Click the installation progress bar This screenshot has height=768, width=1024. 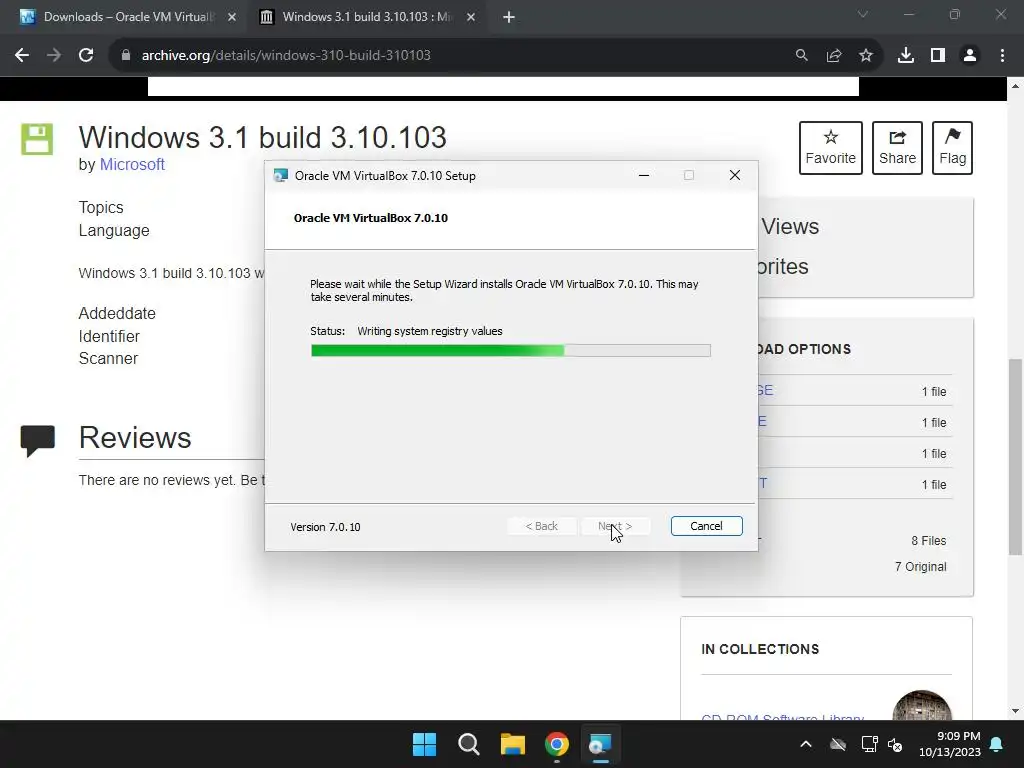(x=511, y=351)
